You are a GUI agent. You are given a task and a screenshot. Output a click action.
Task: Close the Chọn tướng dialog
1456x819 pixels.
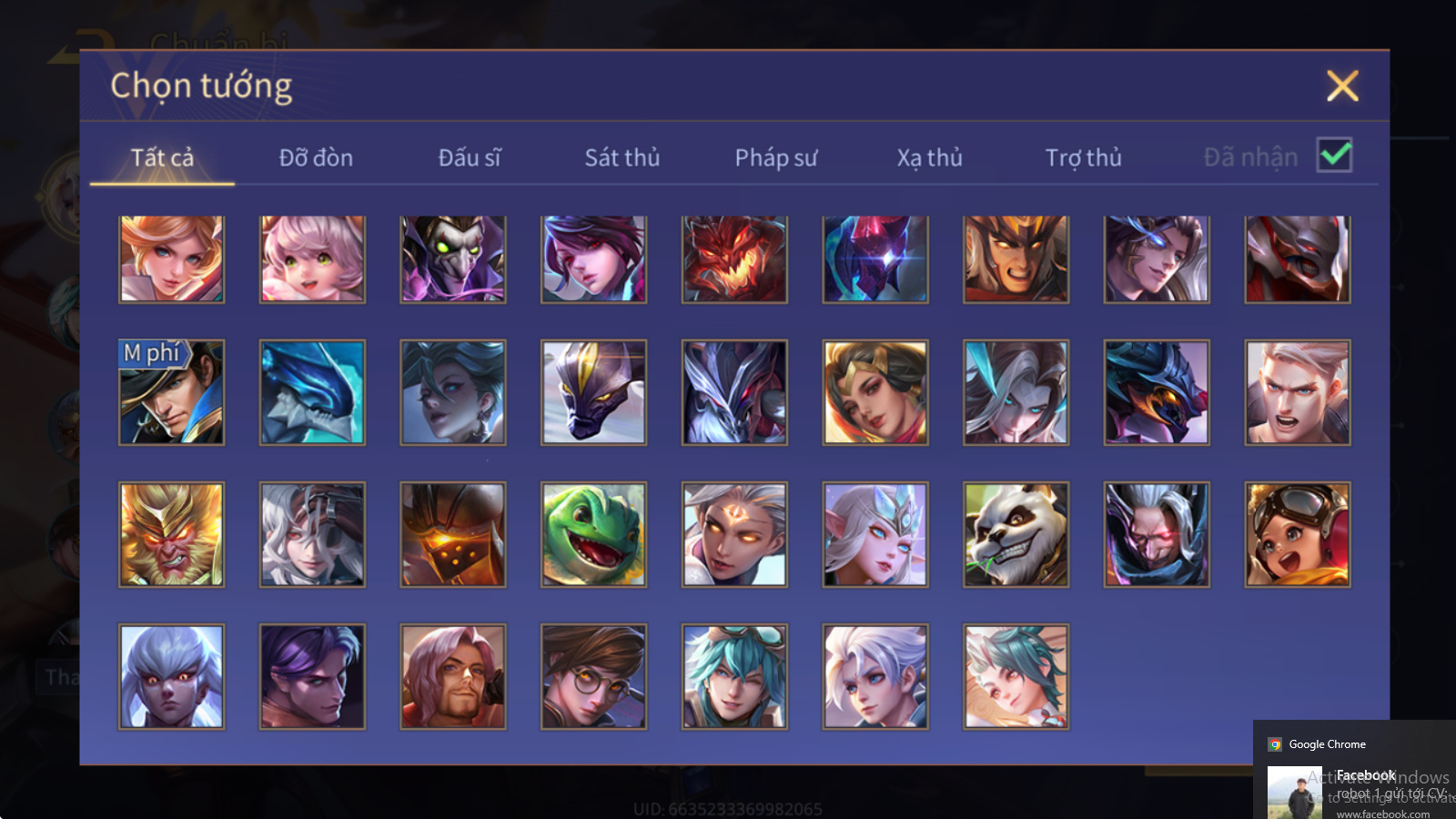tap(1342, 86)
